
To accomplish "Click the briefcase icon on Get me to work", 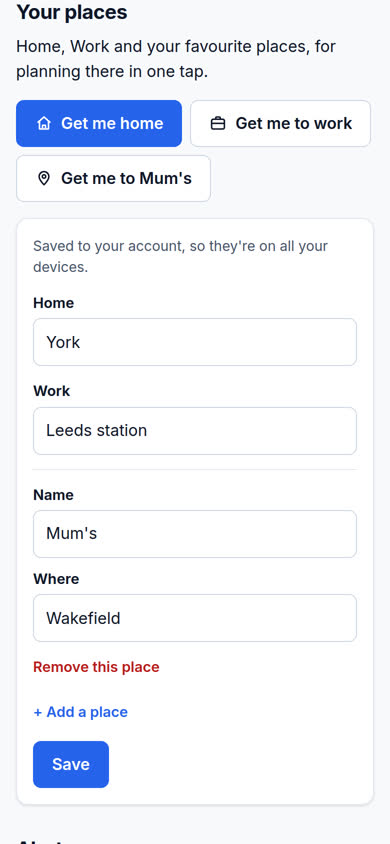I will (x=217, y=124).
